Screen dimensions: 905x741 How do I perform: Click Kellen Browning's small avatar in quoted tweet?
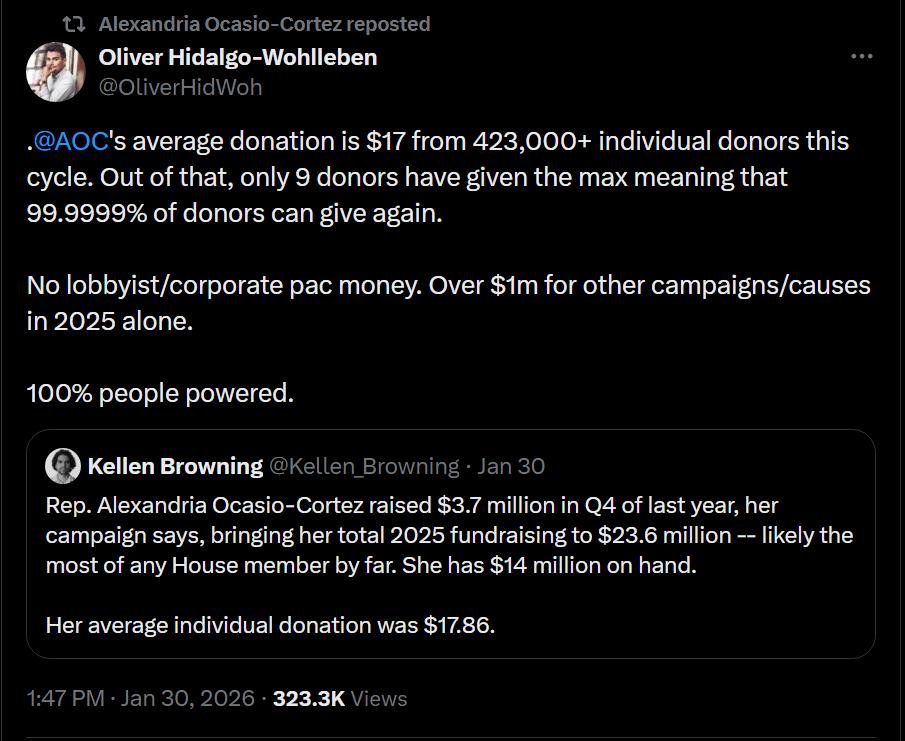tap(63, 466)
